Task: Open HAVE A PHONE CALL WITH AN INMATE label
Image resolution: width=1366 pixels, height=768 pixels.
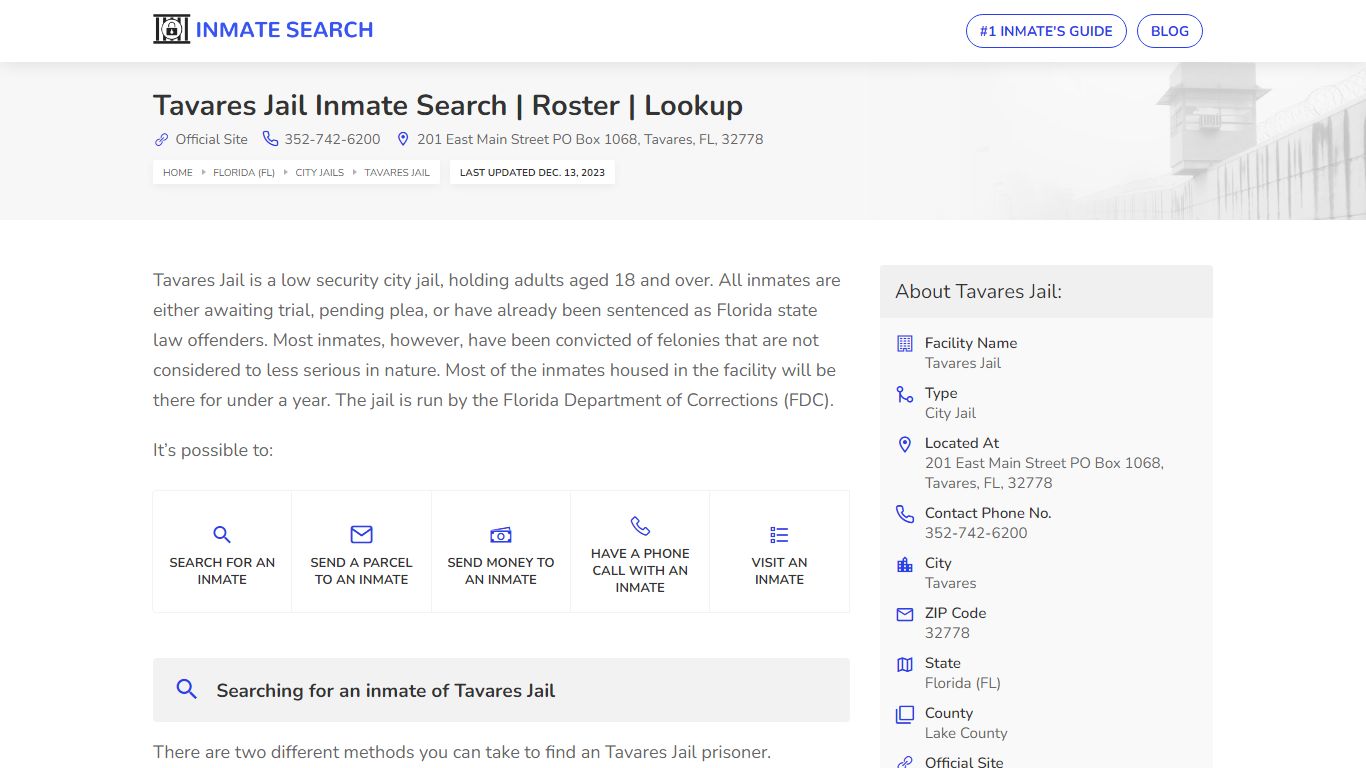Action: click(x=640, y=570)
